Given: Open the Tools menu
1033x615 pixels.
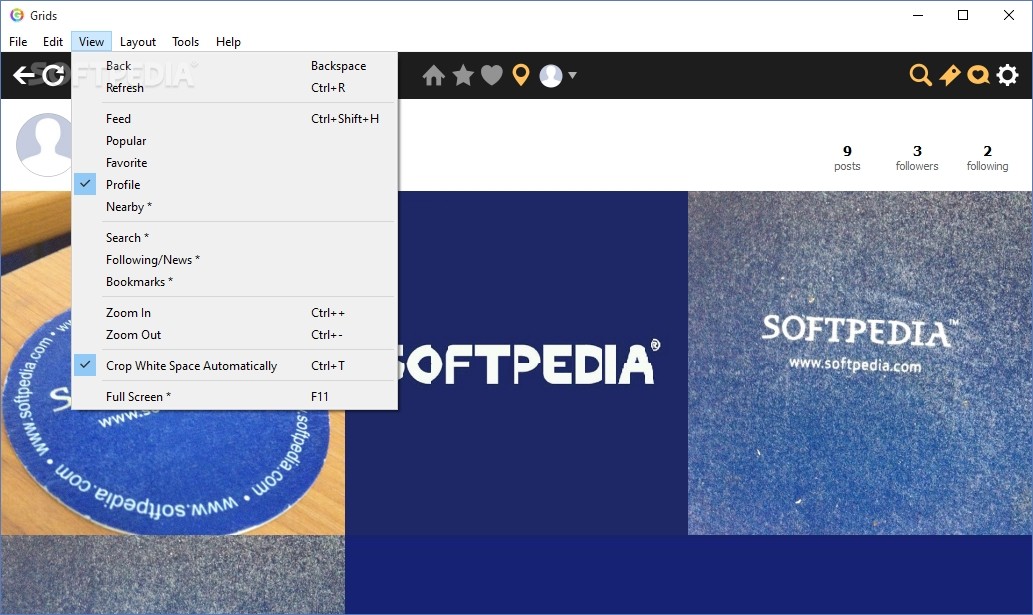Looking at the screenshot, I should 185,41.
